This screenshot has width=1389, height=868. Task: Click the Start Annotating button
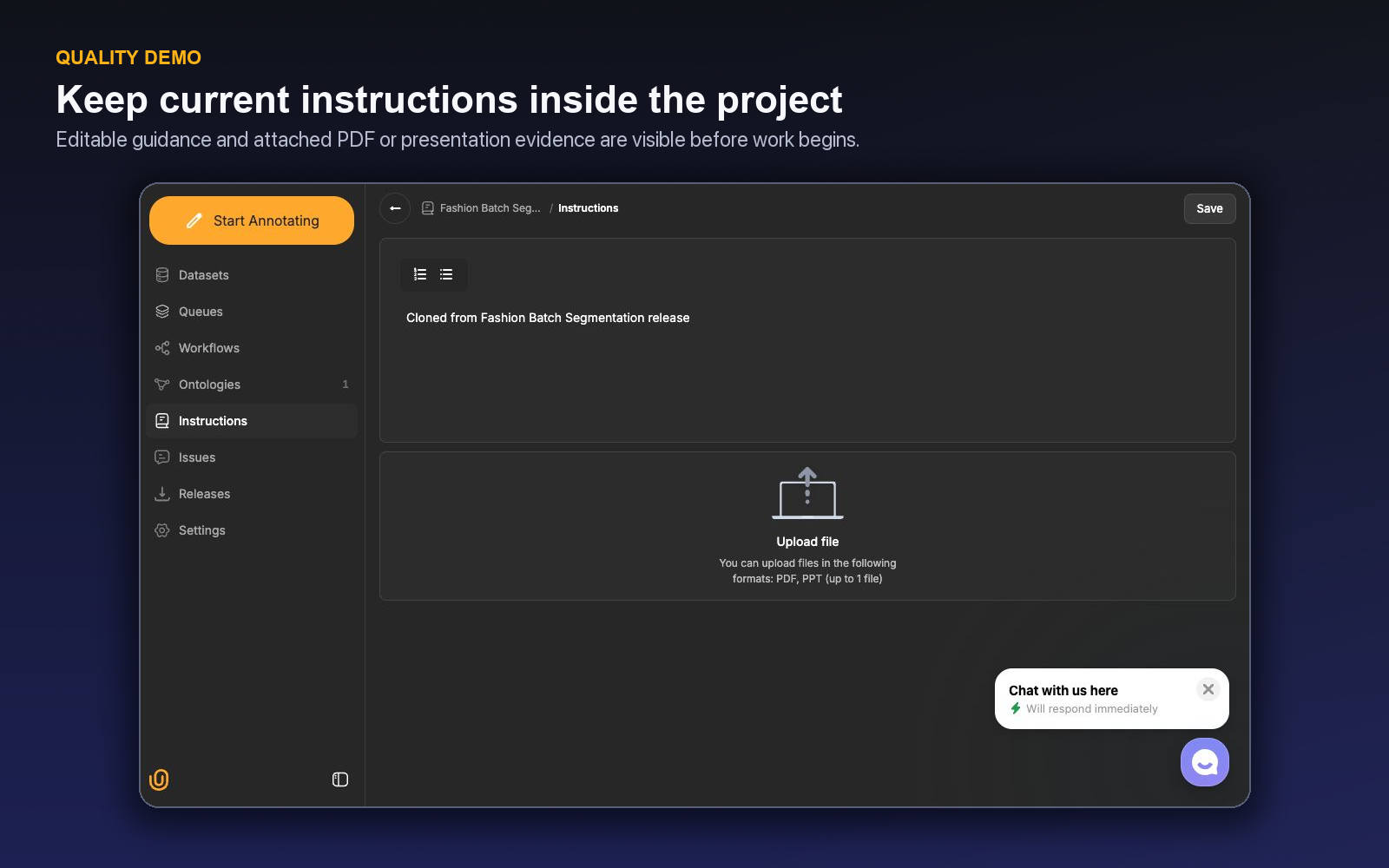252,220
